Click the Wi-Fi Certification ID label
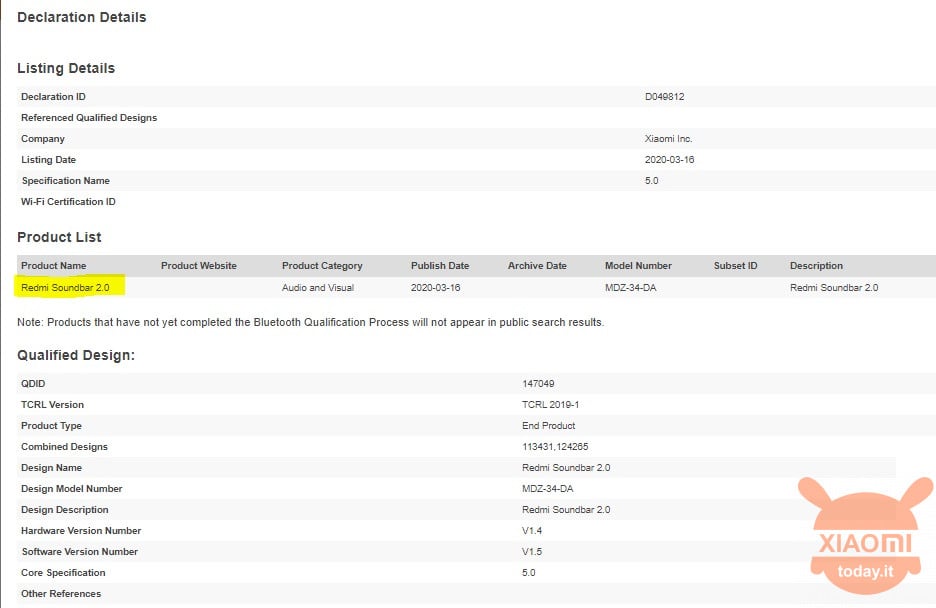This screenshot has width=936, height=608. [68, 202]
